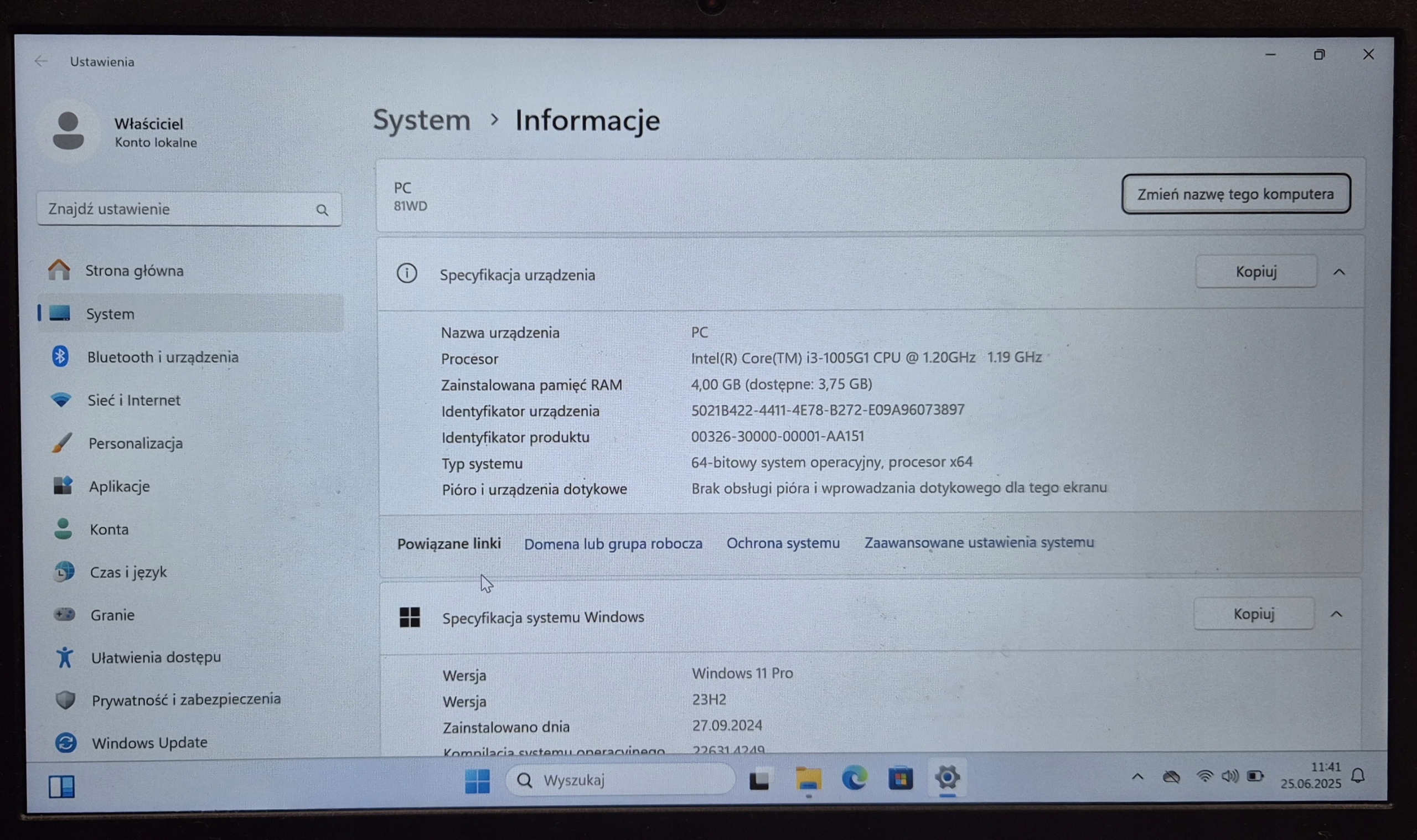
Task: Select Personalizacja in sidebar
Action: point(135,443)
